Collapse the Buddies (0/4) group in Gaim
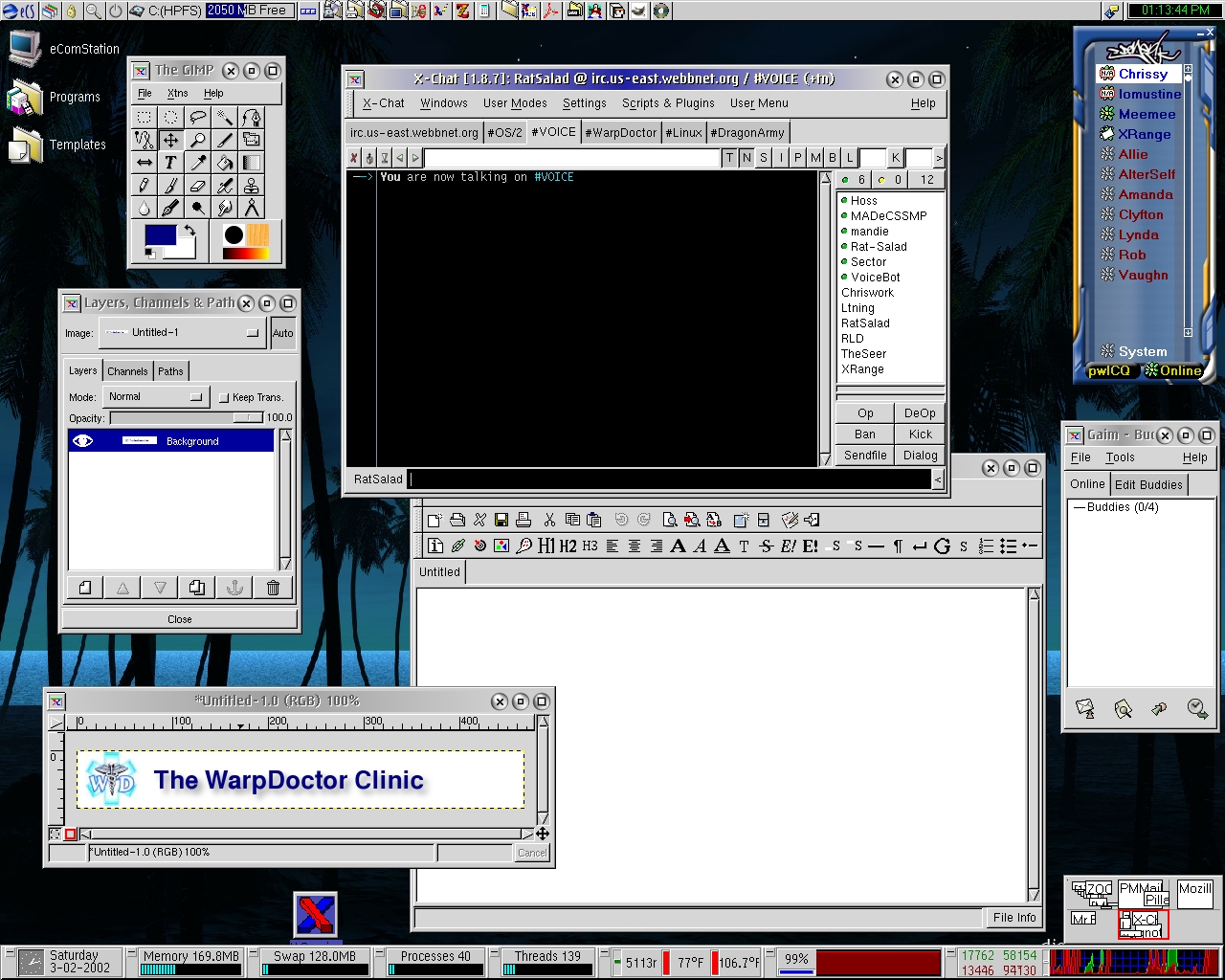This screenshot has width=1225, height=980. point(1080,507)
